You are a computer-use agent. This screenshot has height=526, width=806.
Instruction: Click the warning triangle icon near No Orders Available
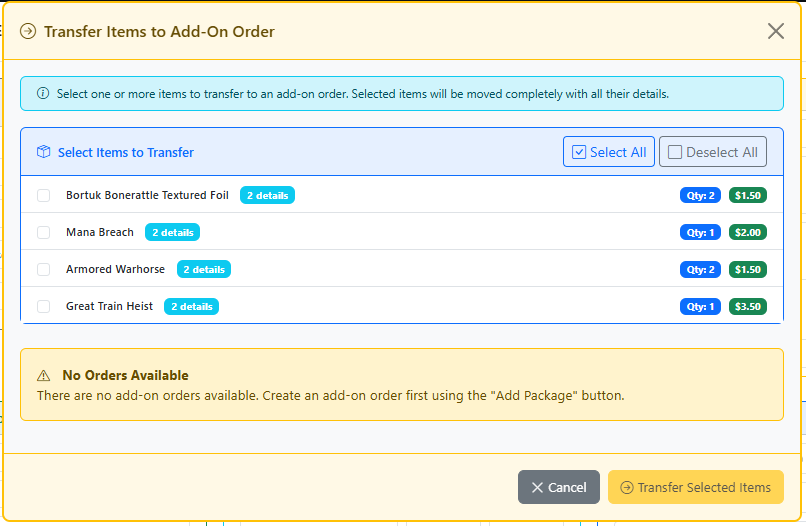point(44,376)
